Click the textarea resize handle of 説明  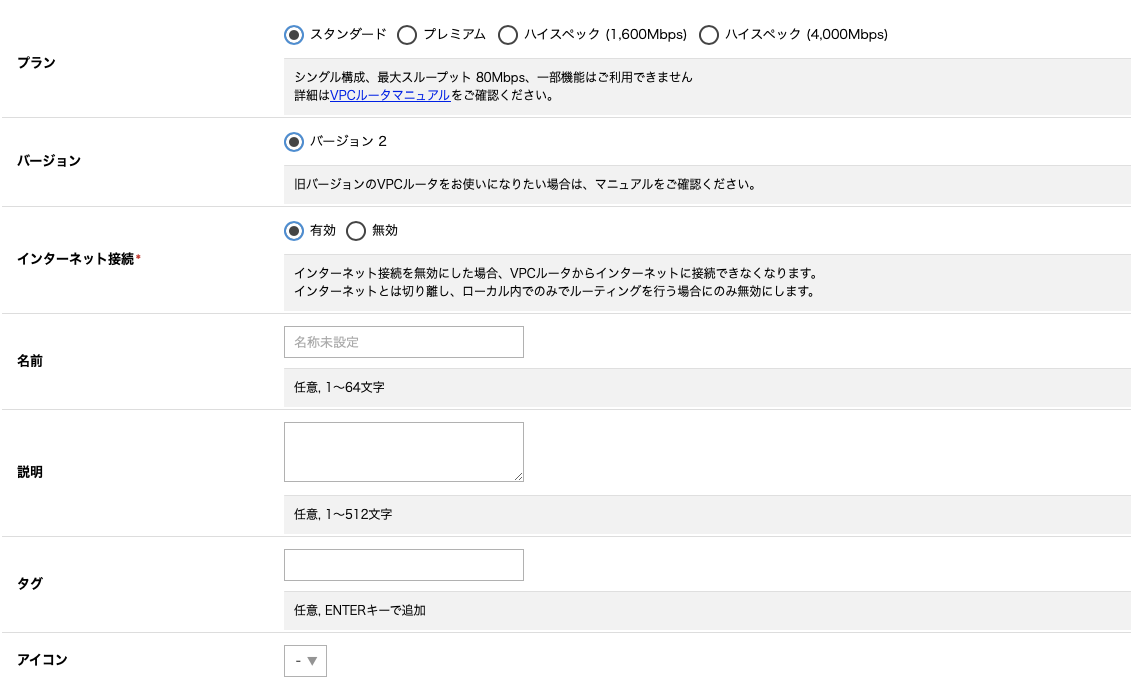520,478
